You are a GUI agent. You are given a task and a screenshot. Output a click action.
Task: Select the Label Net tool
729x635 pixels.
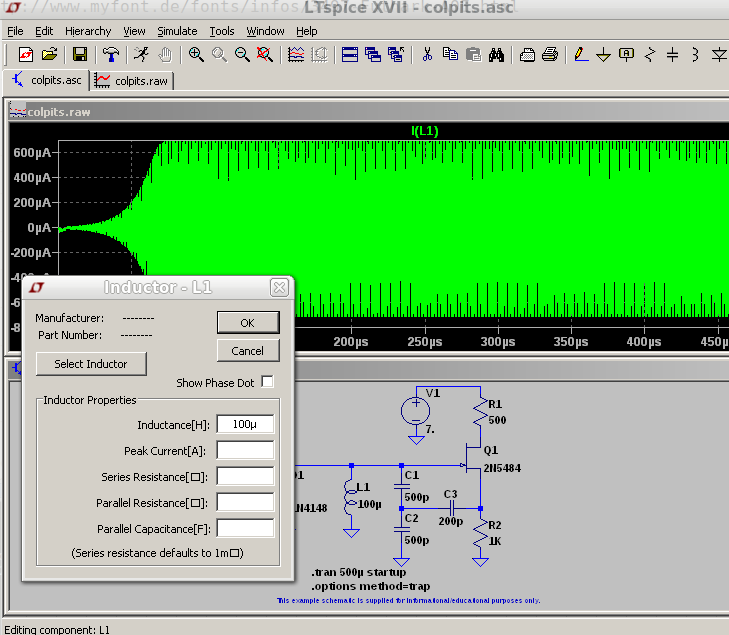626,55
